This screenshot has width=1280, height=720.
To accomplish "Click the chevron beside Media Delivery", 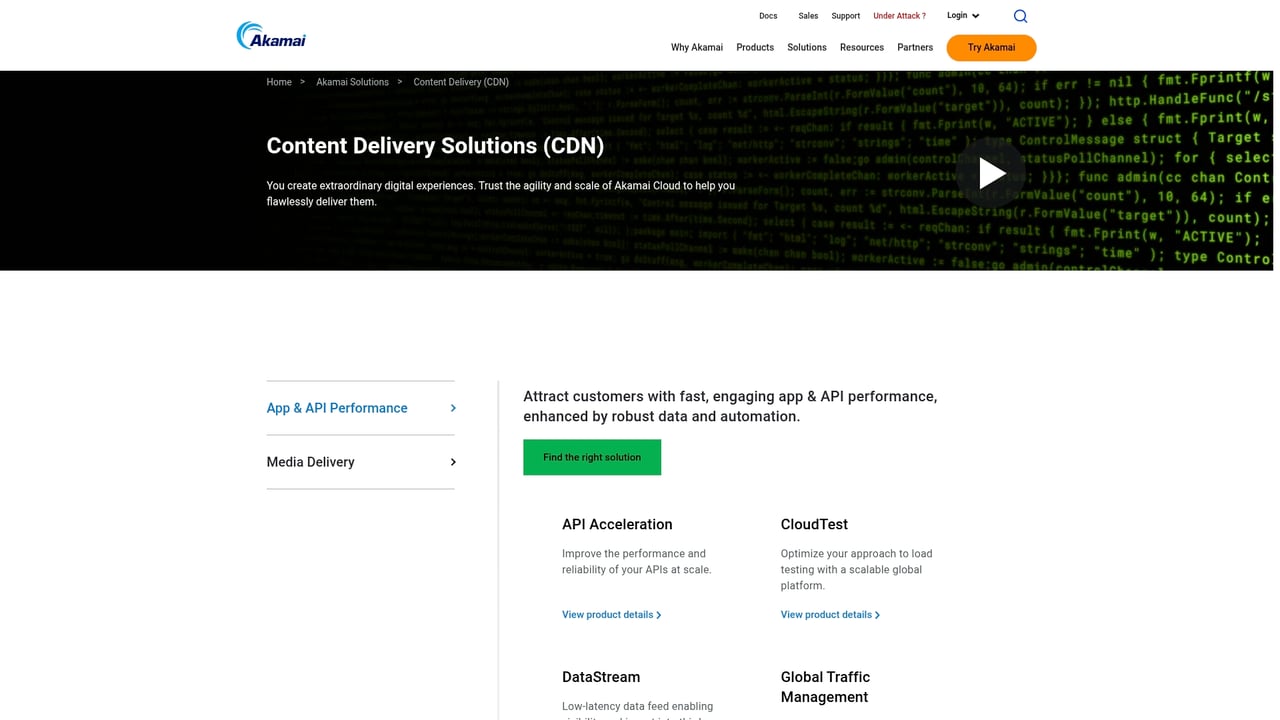I will [x=452, y=462].
